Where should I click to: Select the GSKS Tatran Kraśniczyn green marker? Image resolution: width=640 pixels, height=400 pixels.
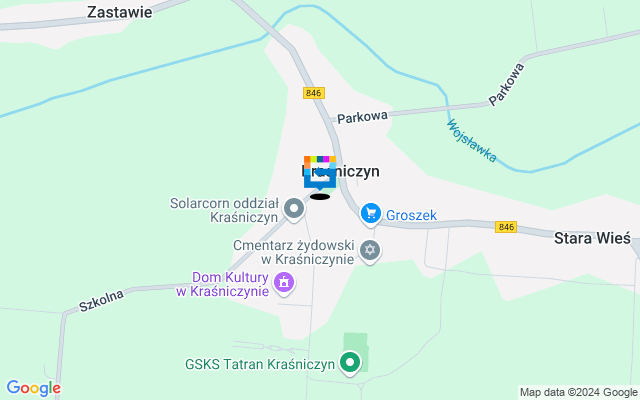350,363
